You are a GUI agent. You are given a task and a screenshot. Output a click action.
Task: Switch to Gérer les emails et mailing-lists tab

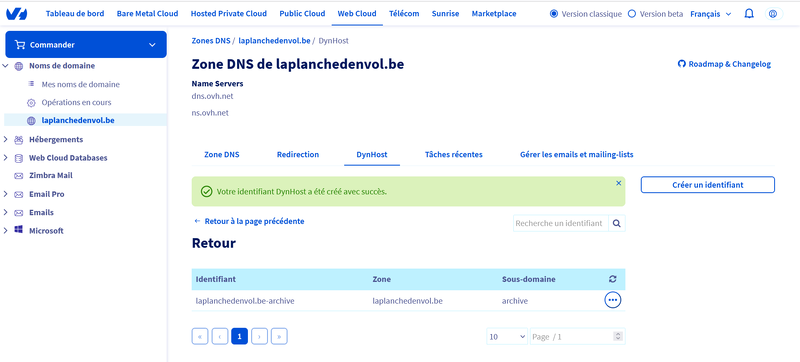coord(577,154)
